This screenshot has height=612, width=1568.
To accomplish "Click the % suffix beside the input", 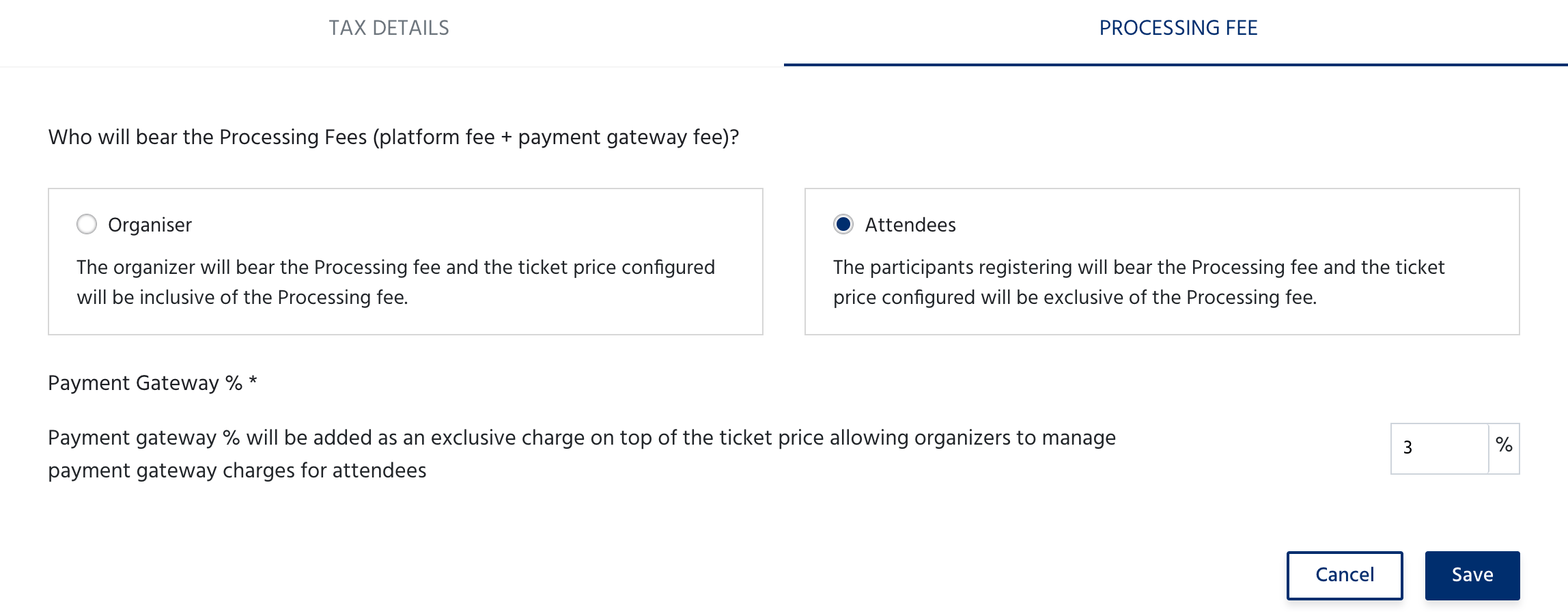I will coord(1504,447).
